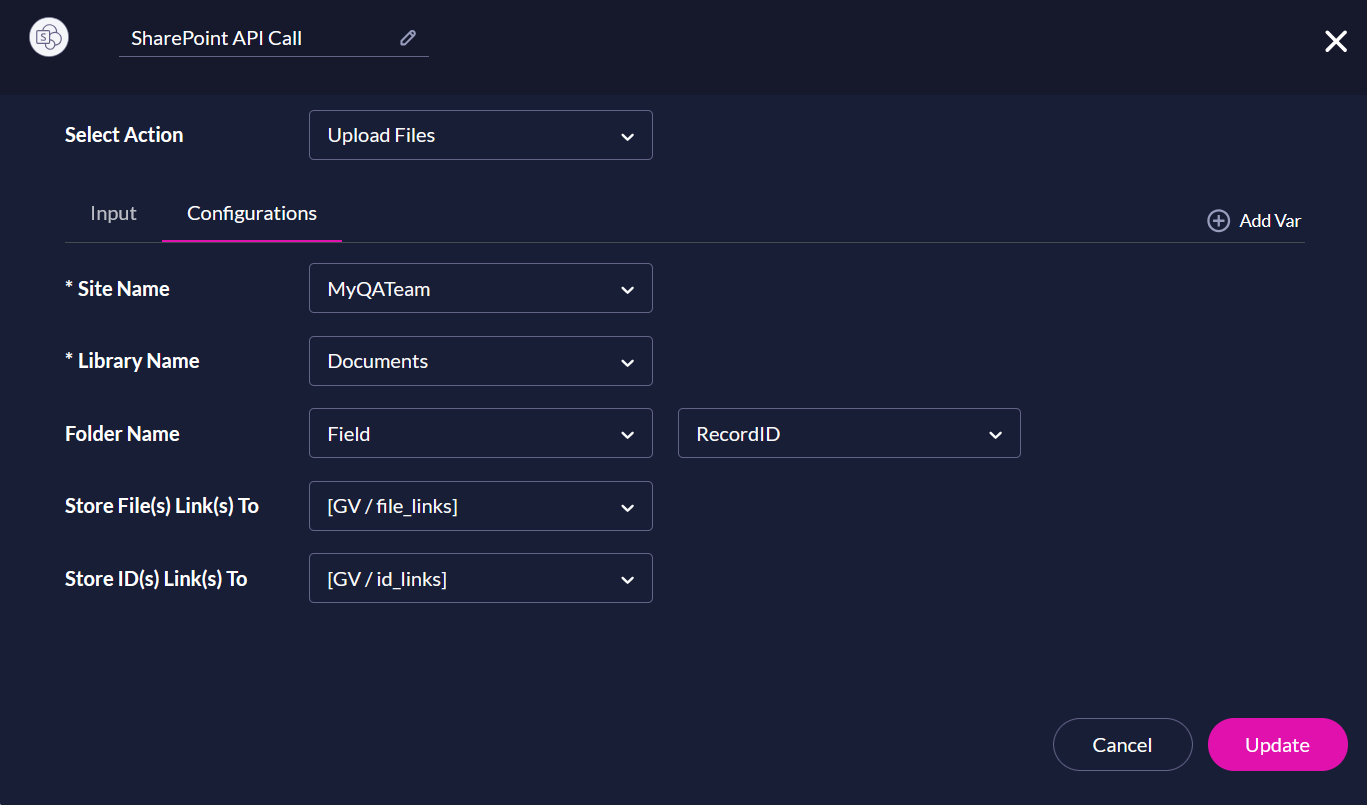Click the pencil icon to rename the step

407,37
